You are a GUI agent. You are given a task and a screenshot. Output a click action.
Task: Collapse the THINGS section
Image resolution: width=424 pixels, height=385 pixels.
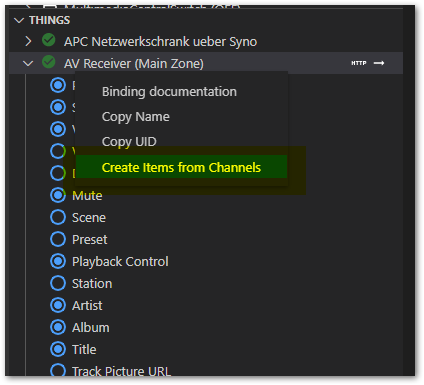pos(19,20)
